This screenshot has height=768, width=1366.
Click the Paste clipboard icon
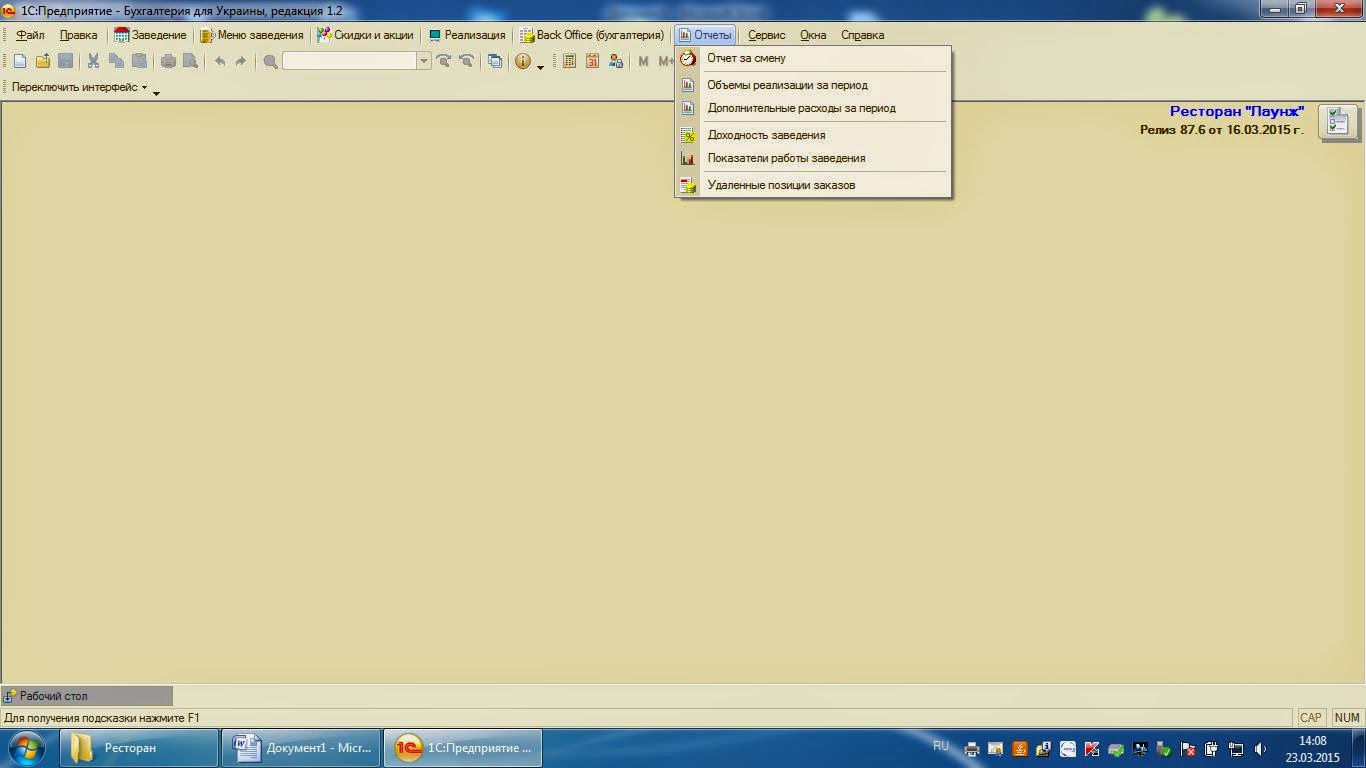[x=139, y=61]
